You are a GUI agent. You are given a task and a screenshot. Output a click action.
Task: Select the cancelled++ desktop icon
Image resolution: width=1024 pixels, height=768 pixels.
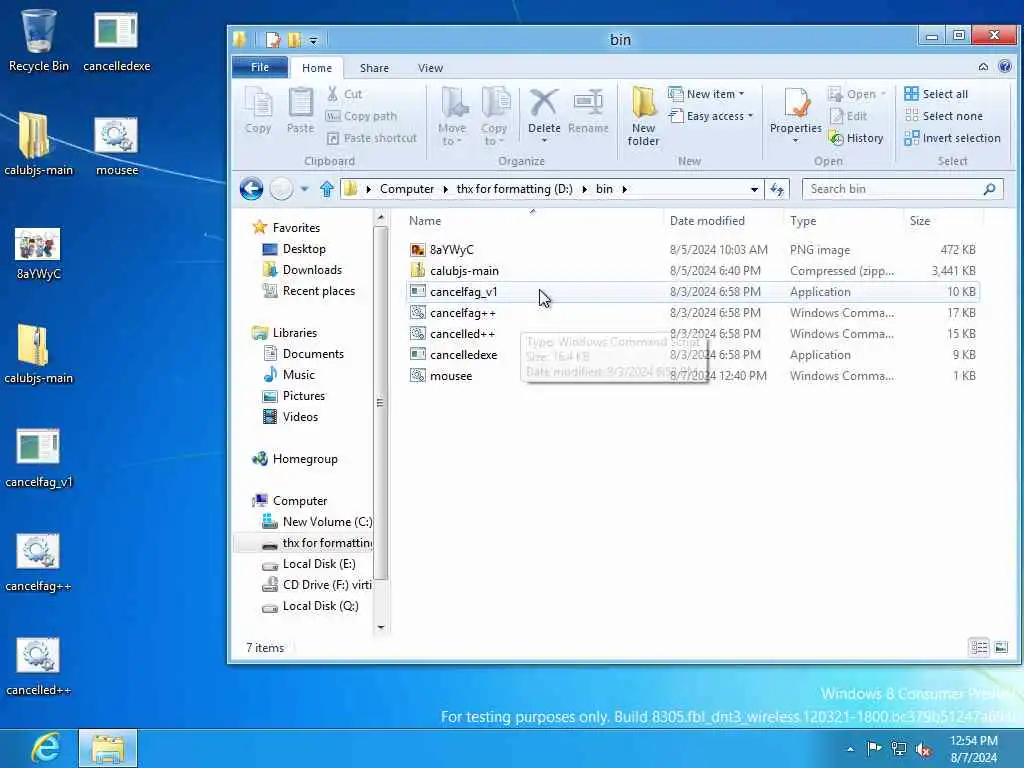pos(39,667)
